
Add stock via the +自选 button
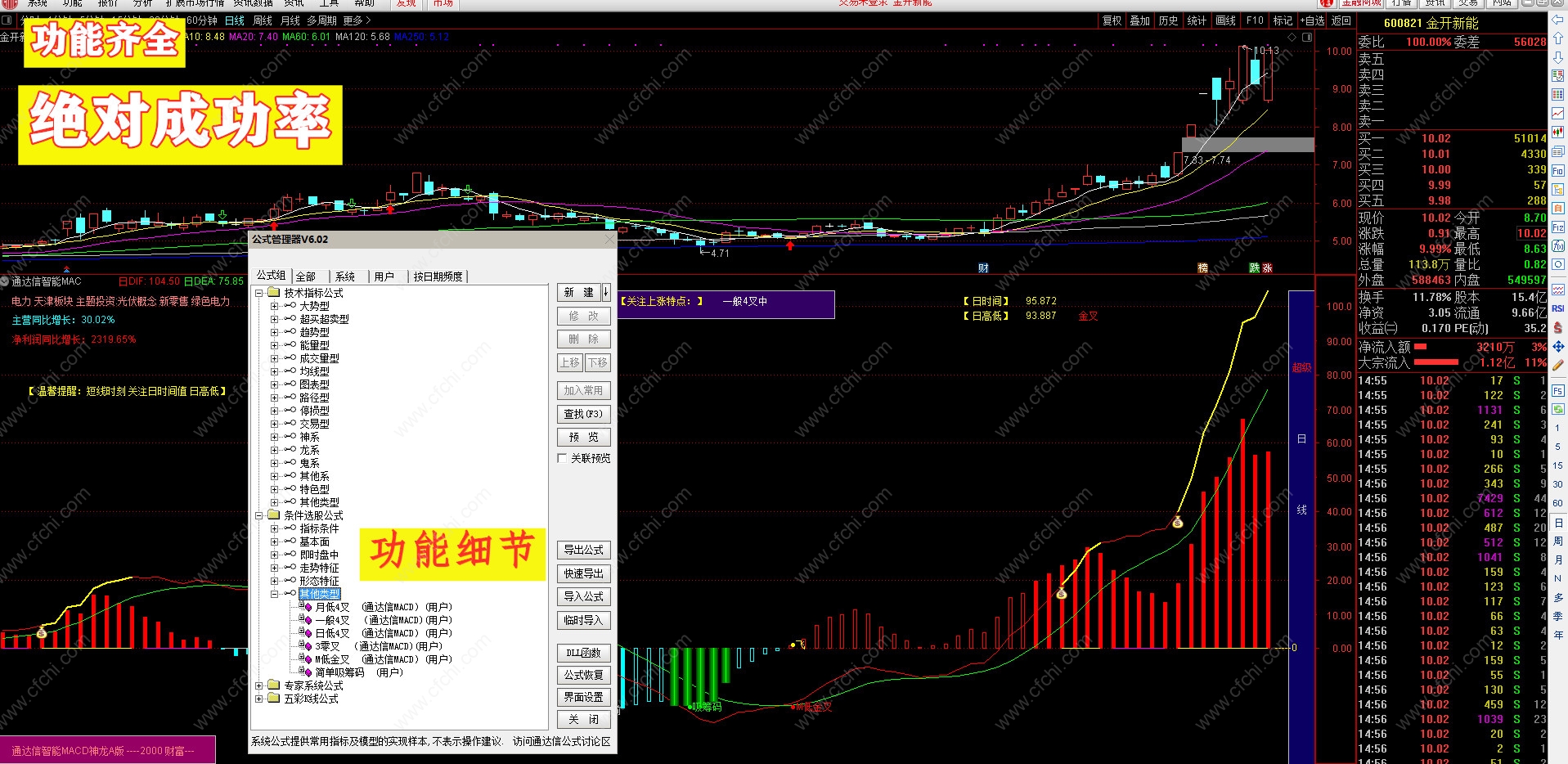(1310, 20)
